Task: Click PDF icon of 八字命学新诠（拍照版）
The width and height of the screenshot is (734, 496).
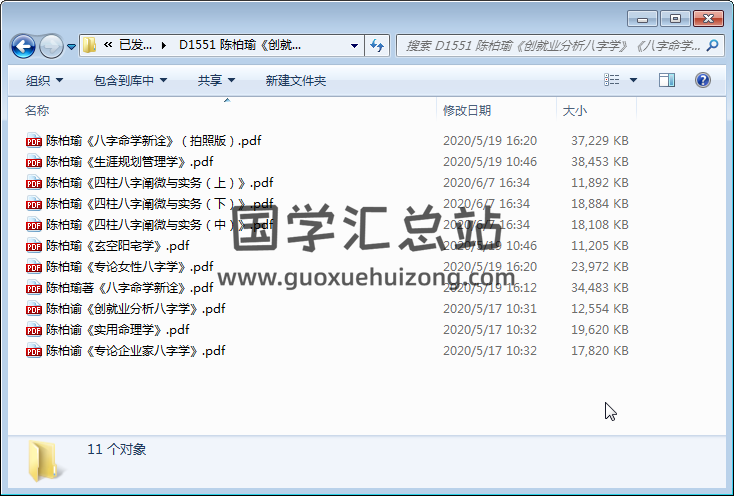Action: coord(34,140)
